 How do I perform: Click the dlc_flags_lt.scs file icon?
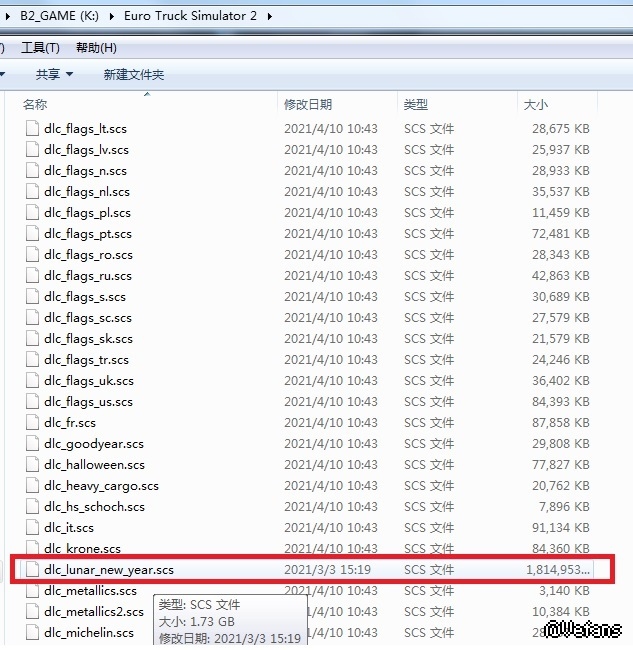32,129
